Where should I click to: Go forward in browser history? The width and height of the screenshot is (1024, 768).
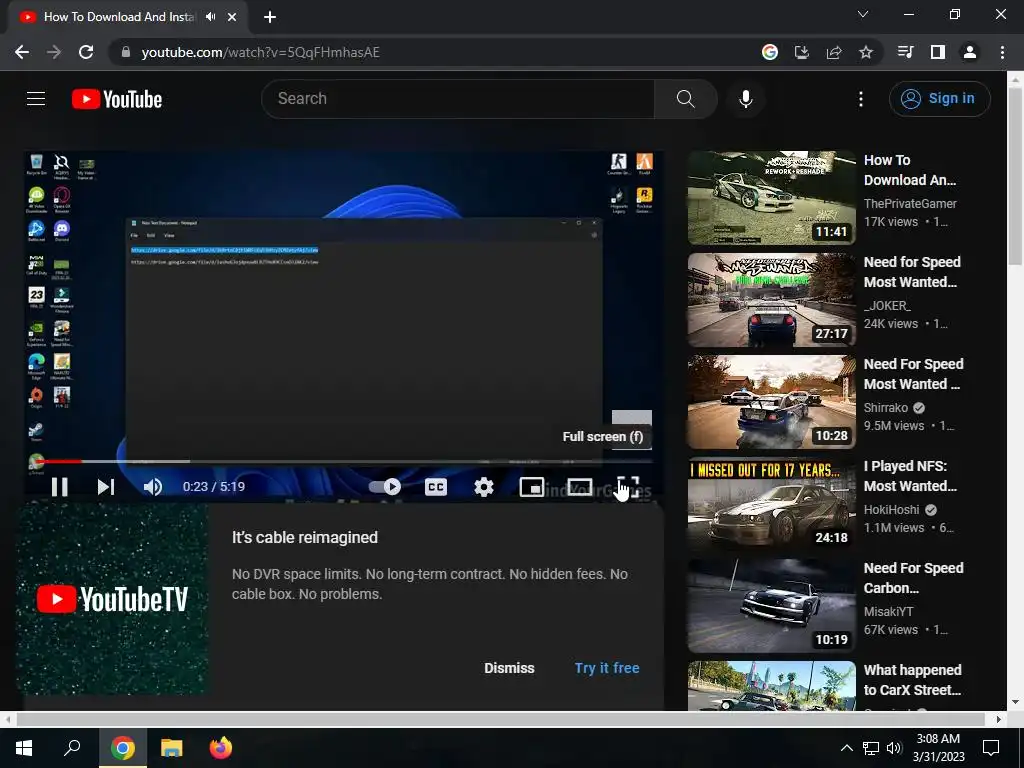click(54, 52)
